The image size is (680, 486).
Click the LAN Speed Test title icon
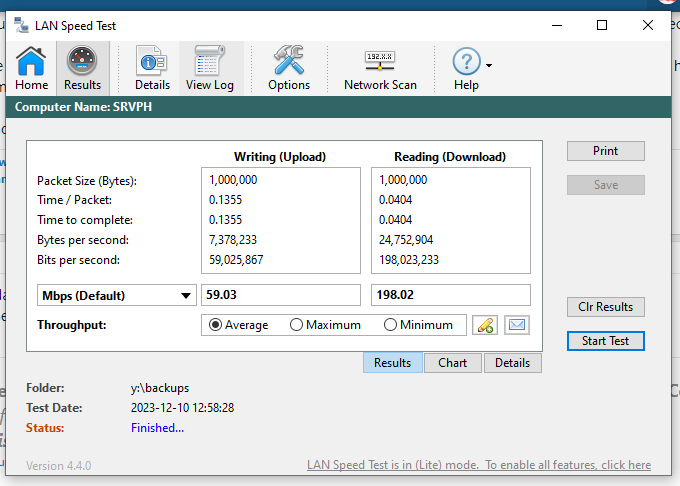(x=21, y=26)
